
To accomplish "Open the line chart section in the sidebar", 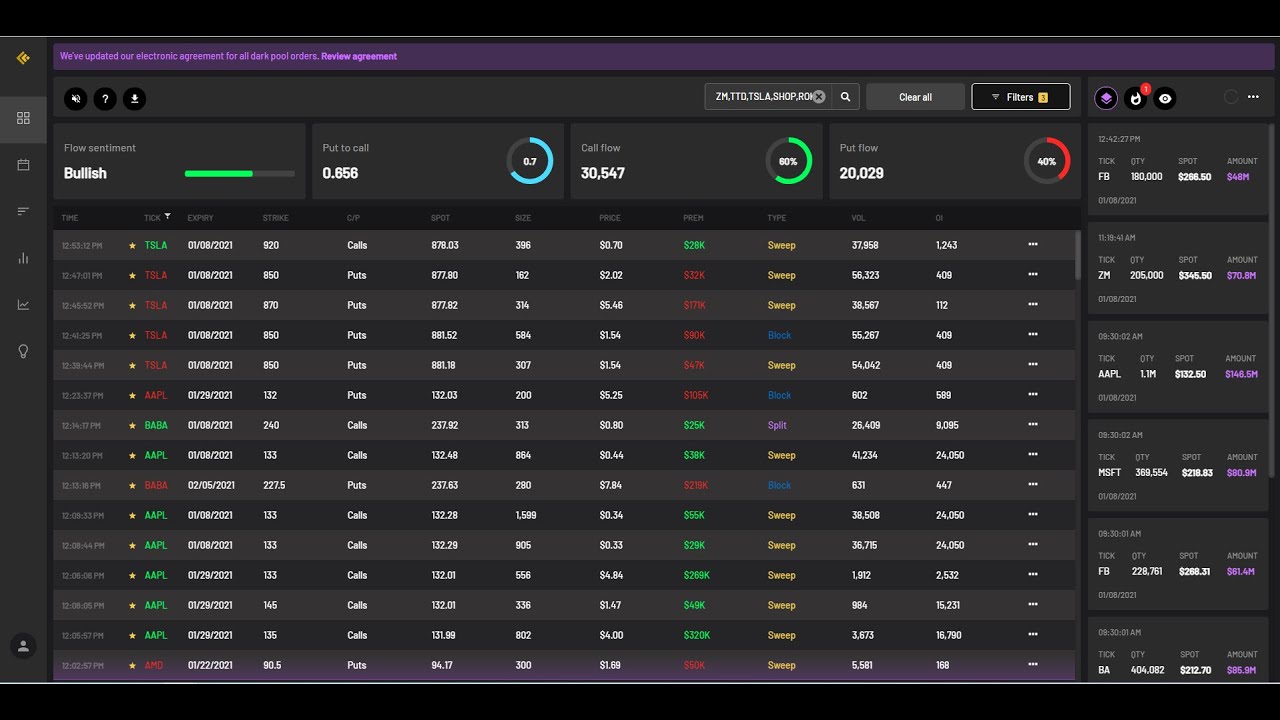I will point(23,305).
